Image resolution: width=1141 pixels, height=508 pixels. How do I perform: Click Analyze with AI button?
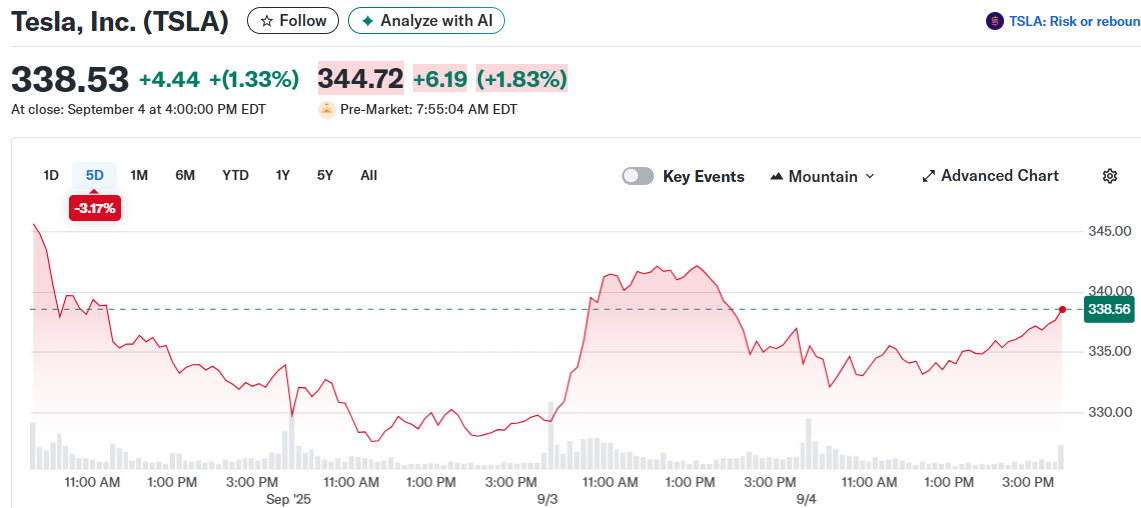point(426,20)
